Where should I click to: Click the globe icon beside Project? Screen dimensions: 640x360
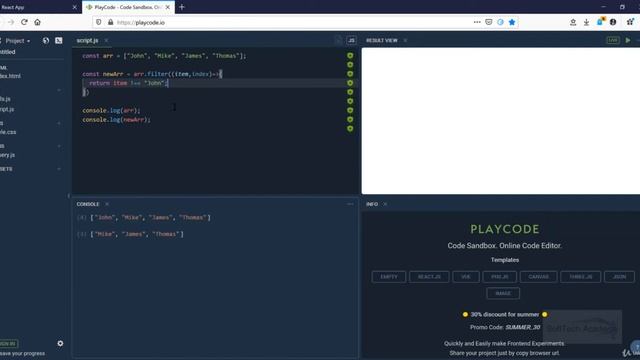tap(46, 41)
